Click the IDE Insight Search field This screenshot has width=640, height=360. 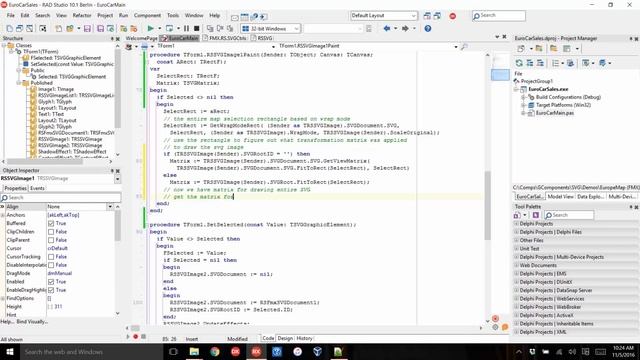(499, 16)
